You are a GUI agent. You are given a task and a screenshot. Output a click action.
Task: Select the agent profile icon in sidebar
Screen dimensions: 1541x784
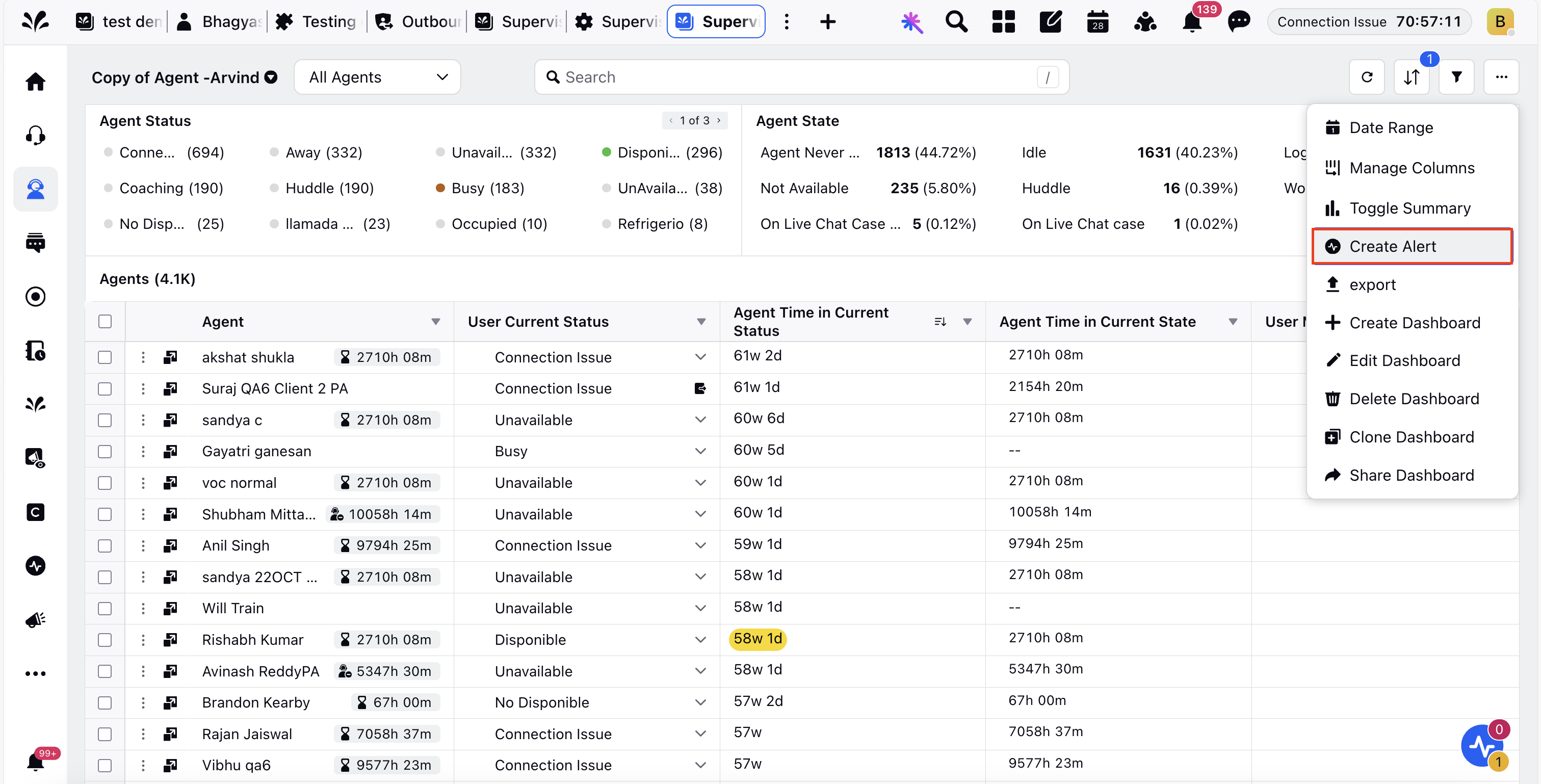tap(35, 189)
